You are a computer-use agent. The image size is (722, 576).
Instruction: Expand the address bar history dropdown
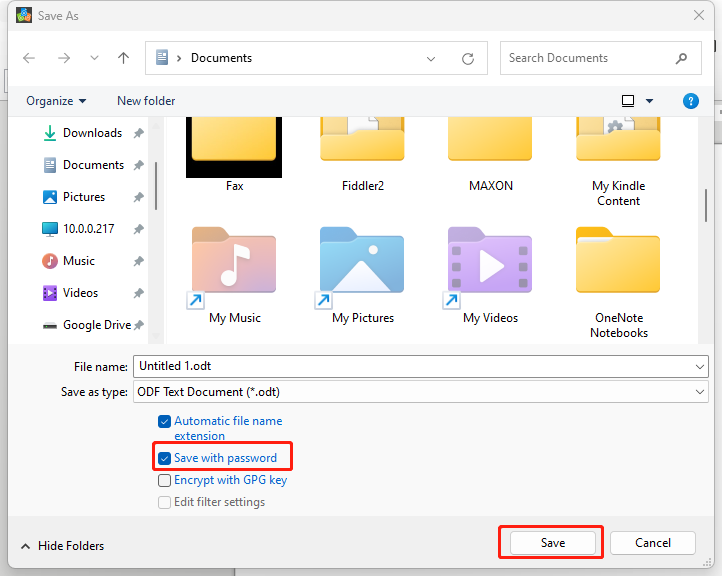pos(431,58)
